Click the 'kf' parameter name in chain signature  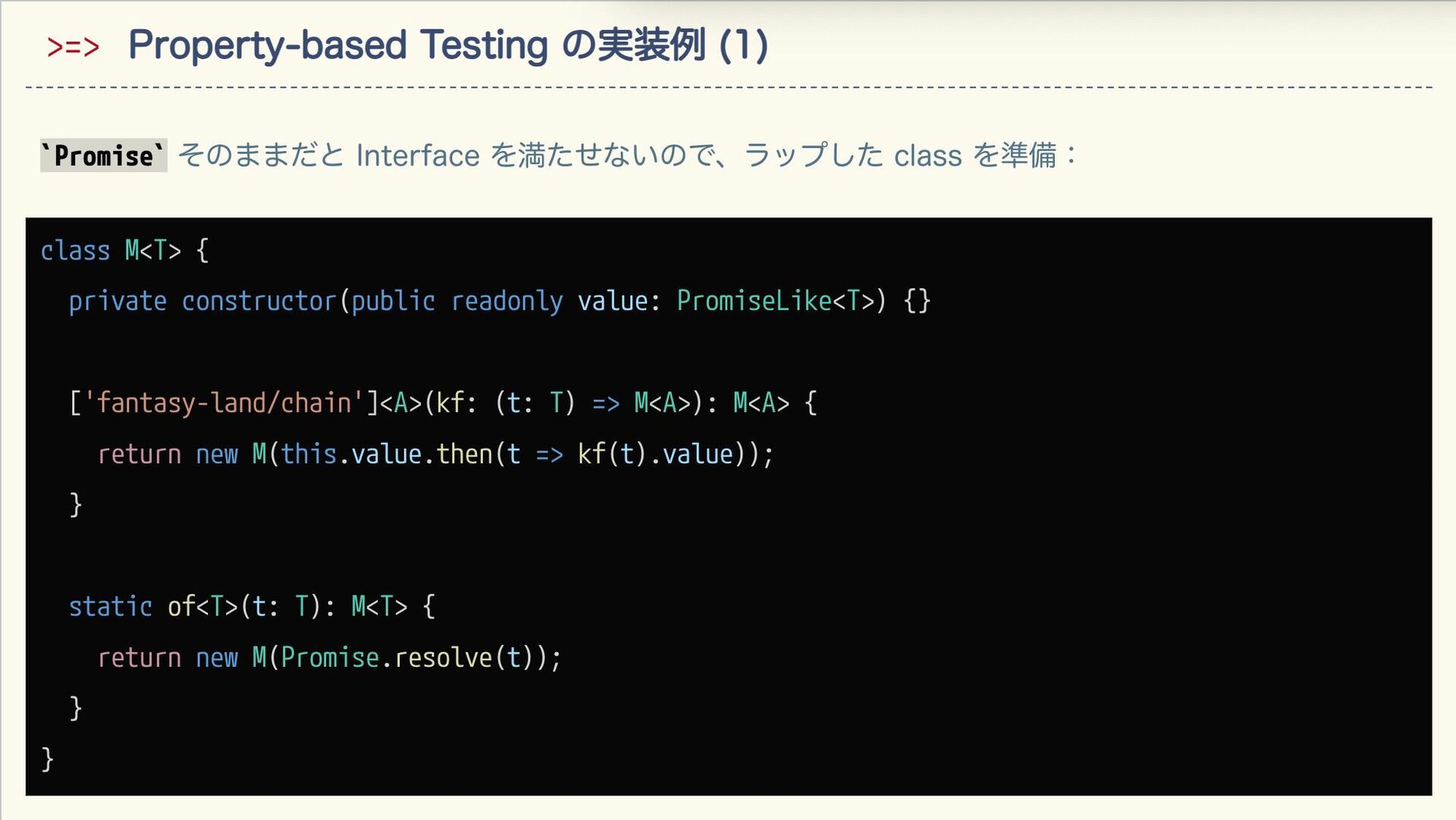click(450, 403)
